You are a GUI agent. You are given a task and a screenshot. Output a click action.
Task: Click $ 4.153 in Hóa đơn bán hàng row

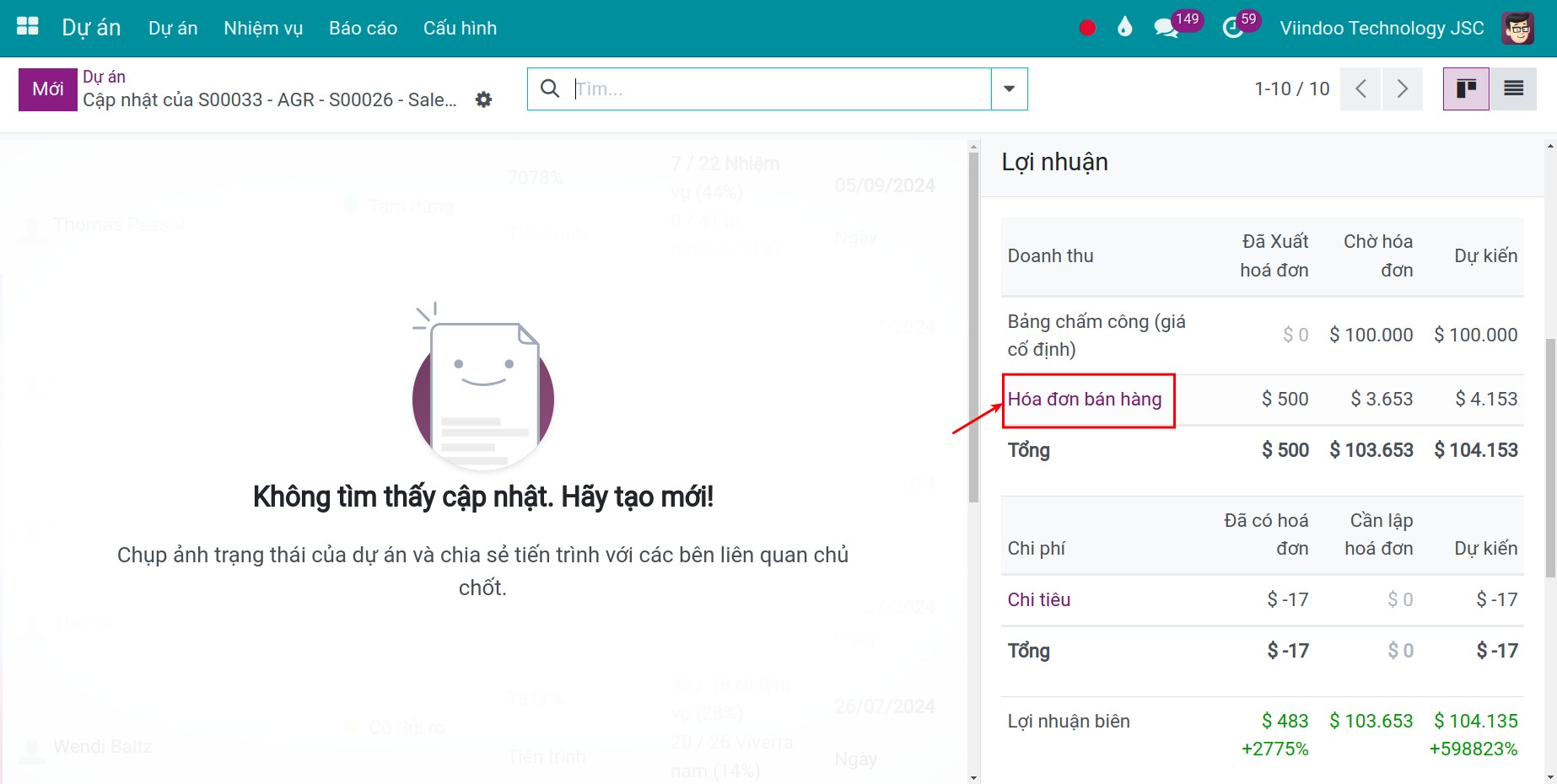pos(1486,399)
